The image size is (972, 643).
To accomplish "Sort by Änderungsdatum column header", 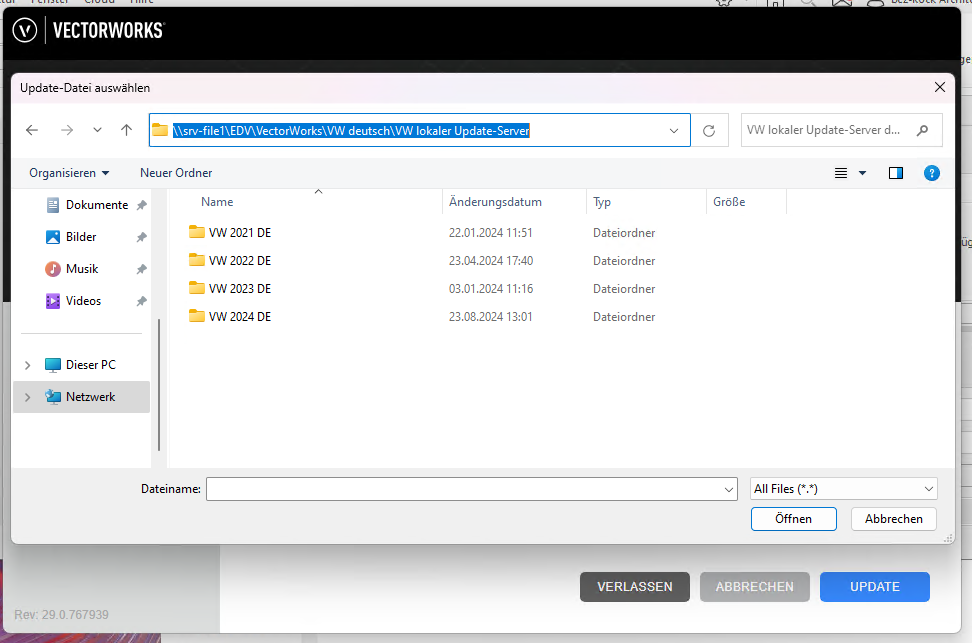I will pos(496,202).
